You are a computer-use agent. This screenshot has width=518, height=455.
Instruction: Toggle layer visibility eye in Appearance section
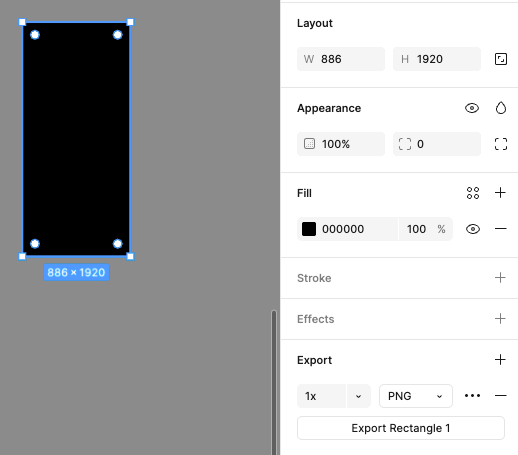coord(472,108)
